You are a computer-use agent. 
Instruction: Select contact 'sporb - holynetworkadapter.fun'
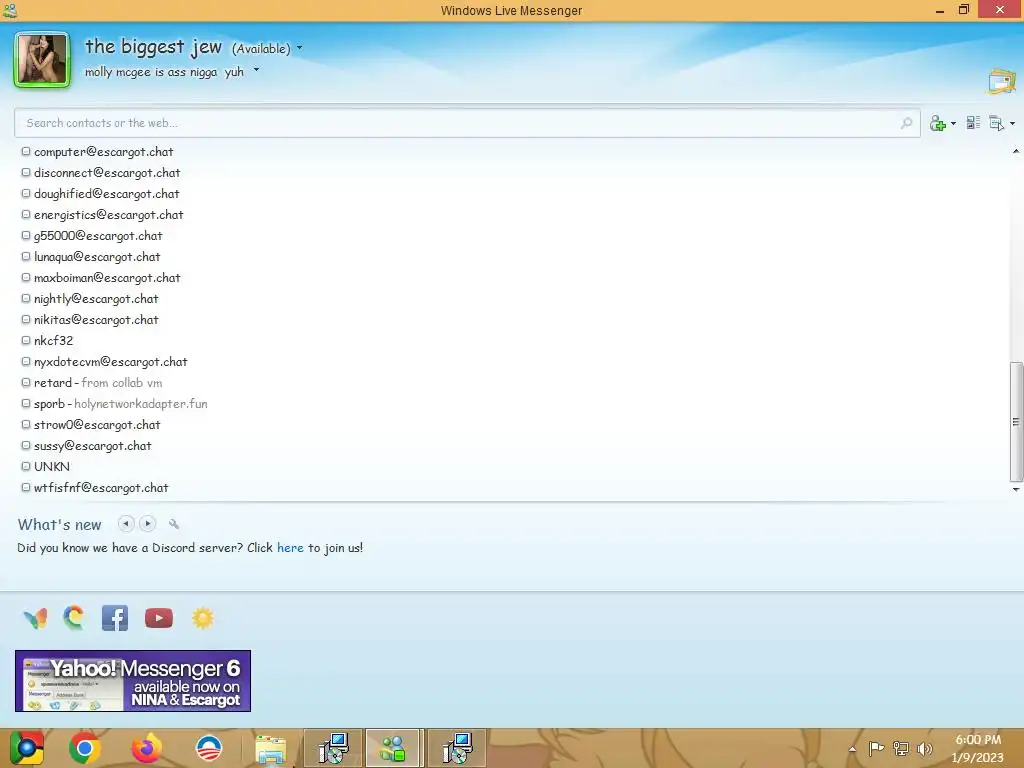click(x=121, y=404)
